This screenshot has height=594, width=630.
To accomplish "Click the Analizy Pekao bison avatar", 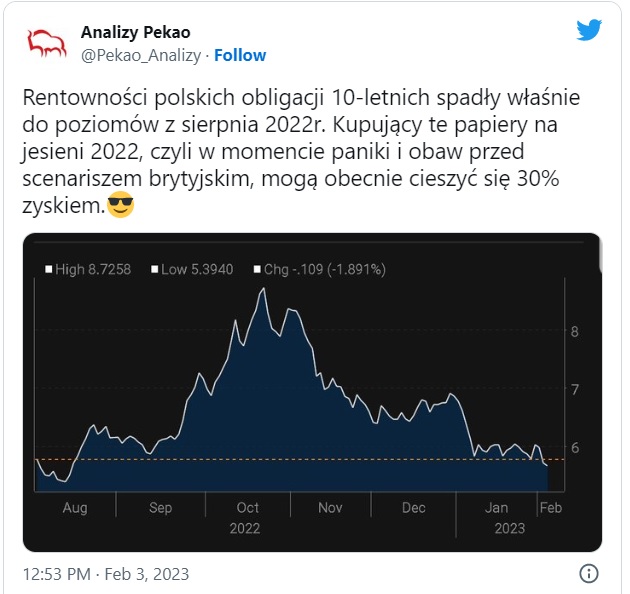I will [47, 43].
